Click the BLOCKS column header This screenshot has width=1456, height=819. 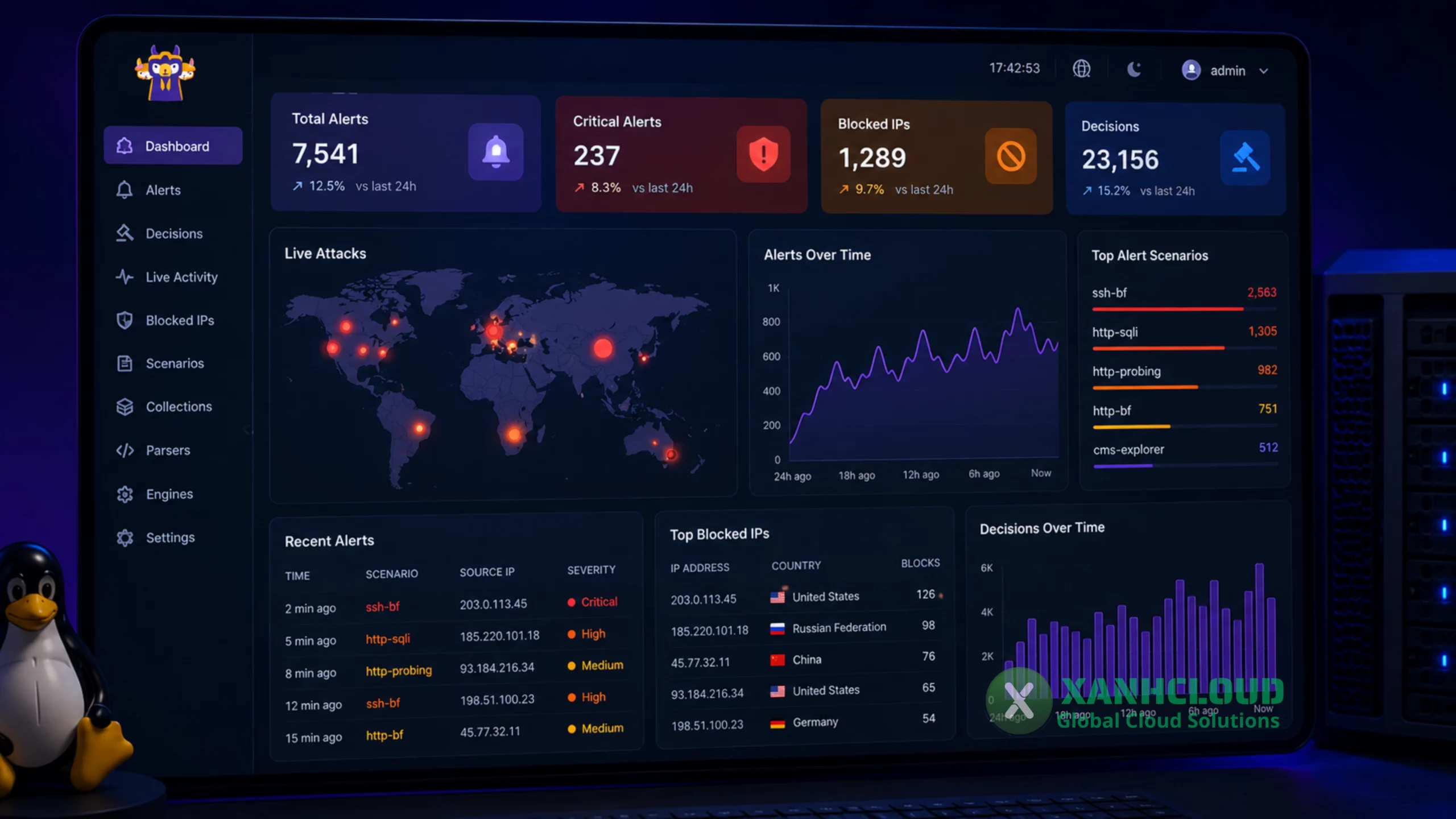(920, 563)
